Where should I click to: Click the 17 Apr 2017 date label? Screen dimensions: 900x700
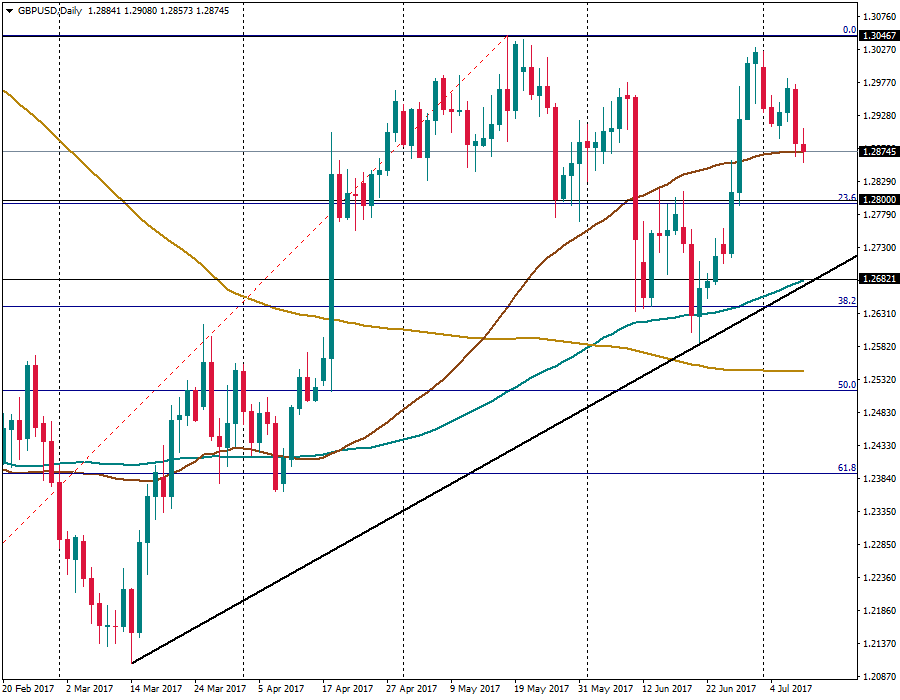[347, 689]
